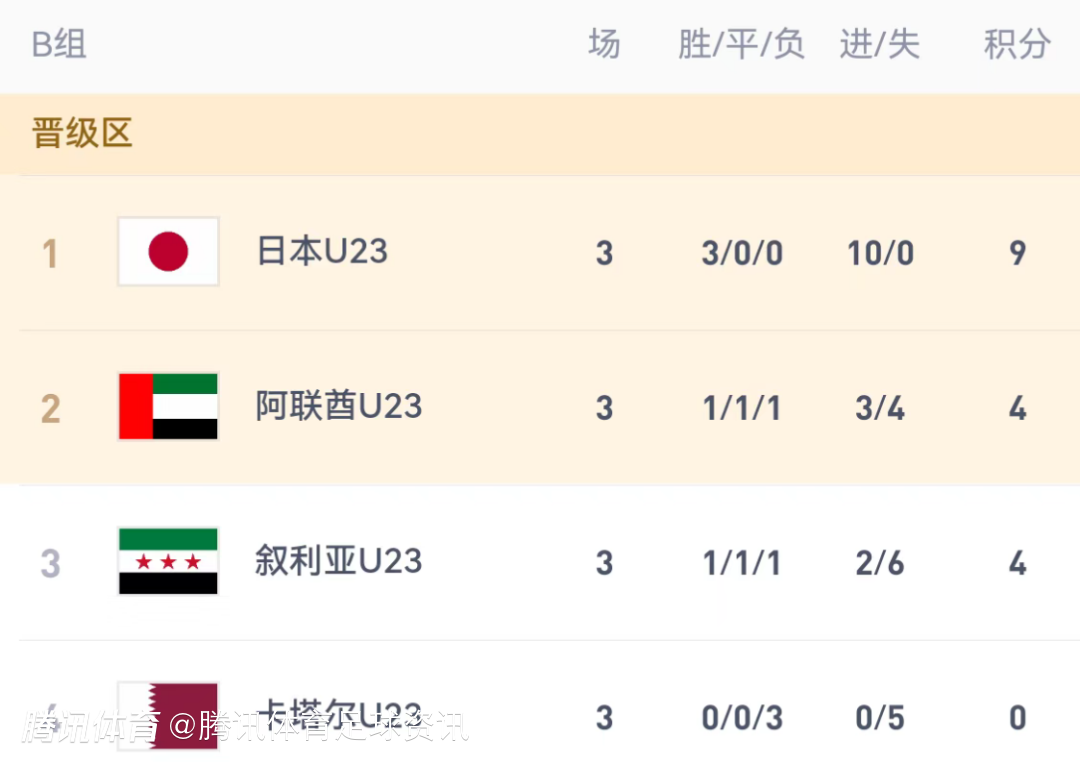Click the Japan flag icon
Image resolution: width=1080 pixels, height=762 pixels.
click(168, 252)
